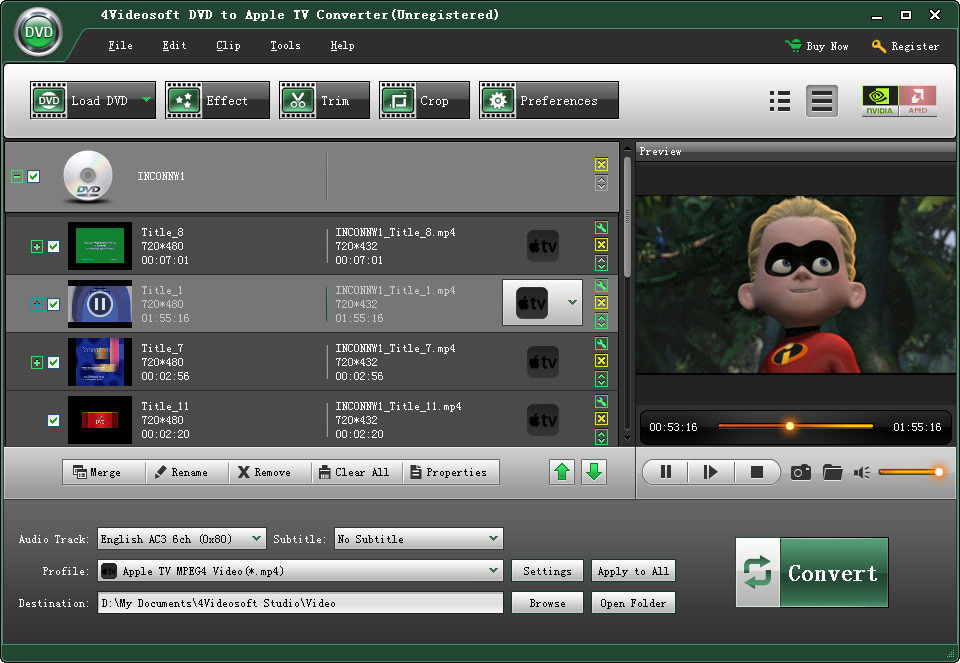Open settings wrench for Title_7
Image resolution: width=960 pixels, height=663 pixels.
coord(601,343)
